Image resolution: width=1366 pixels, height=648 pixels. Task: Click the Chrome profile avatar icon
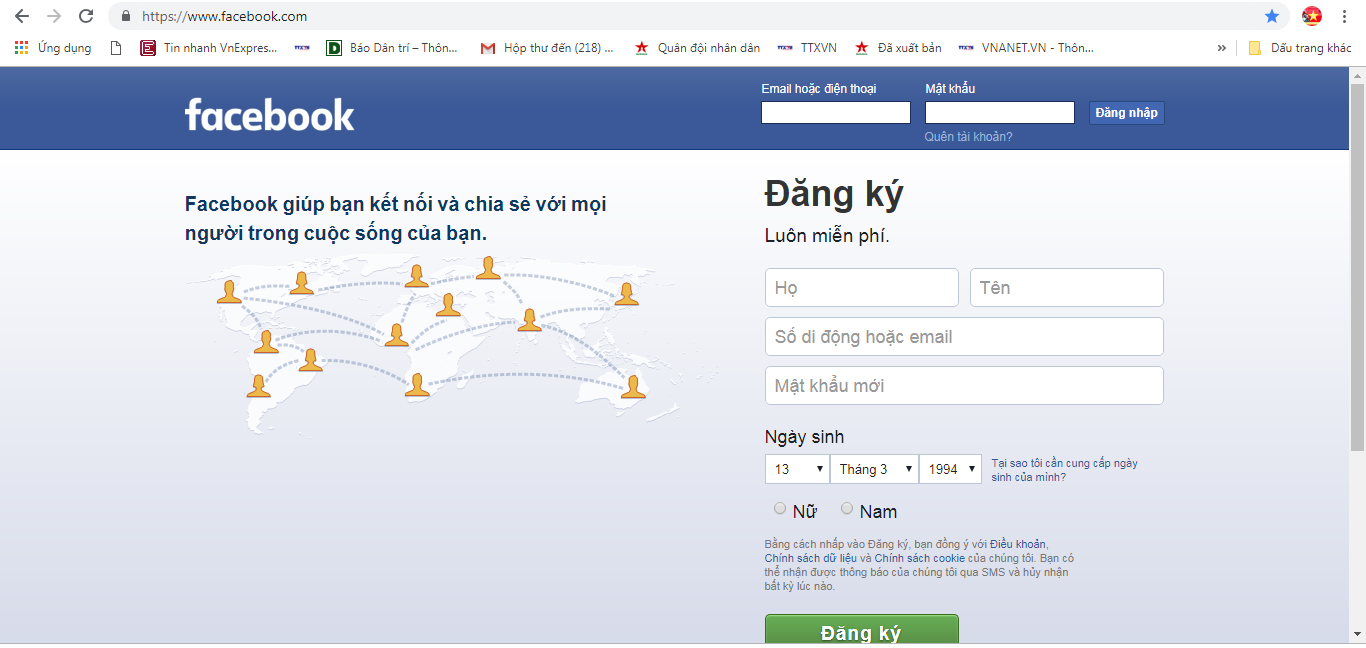point(1311,16)
